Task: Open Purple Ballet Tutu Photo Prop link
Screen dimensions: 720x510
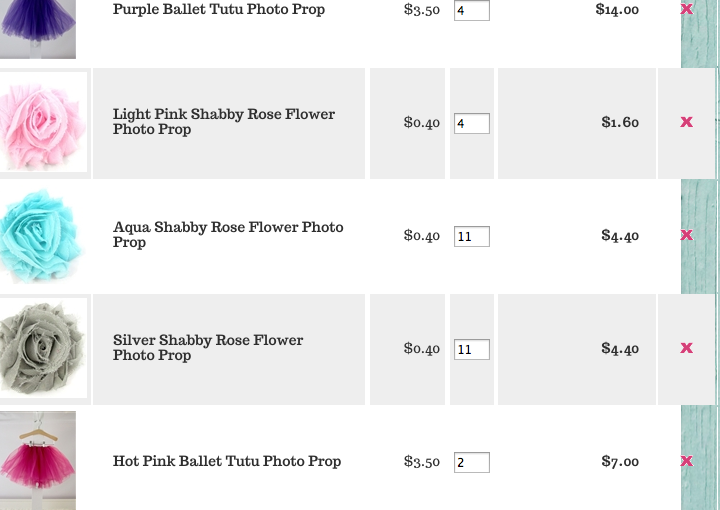Action: 218,10
